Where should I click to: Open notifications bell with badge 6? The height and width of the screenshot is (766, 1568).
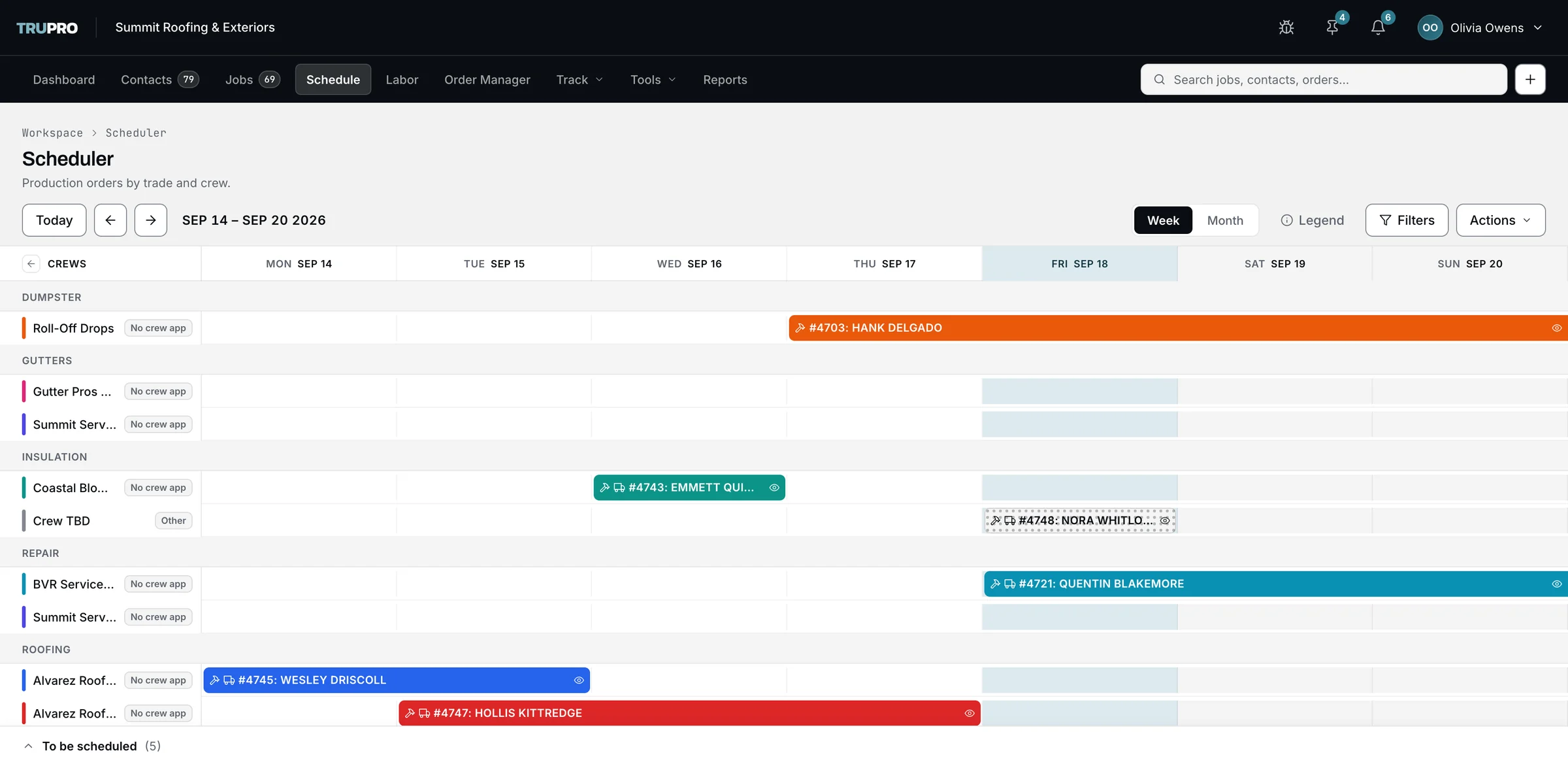click(x=1378, y=27)
